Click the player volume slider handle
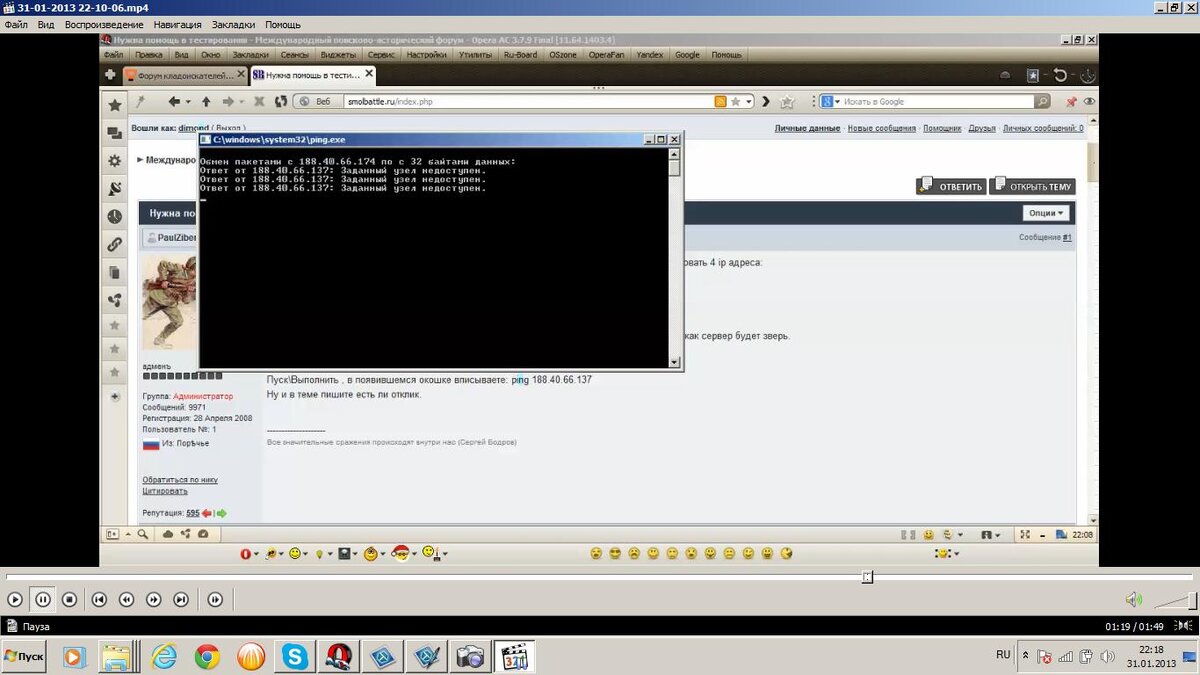This screenshot has width=1200, height=675. tap(1194, 600)
